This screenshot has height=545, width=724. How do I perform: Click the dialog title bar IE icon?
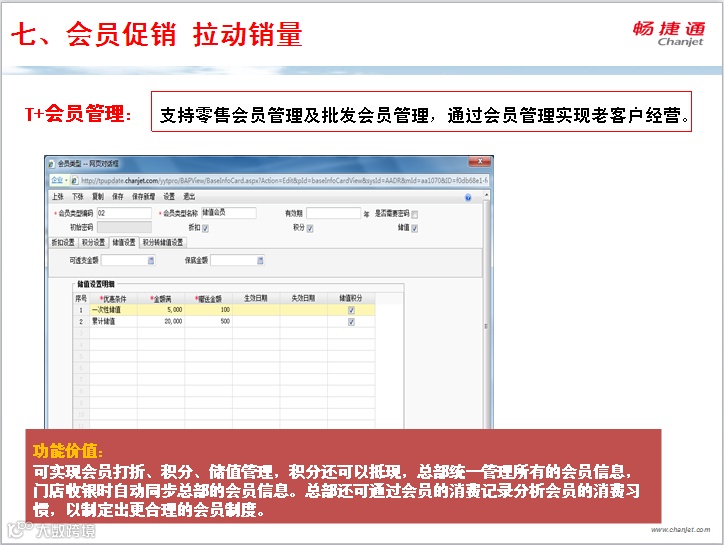tap(52, 164)
